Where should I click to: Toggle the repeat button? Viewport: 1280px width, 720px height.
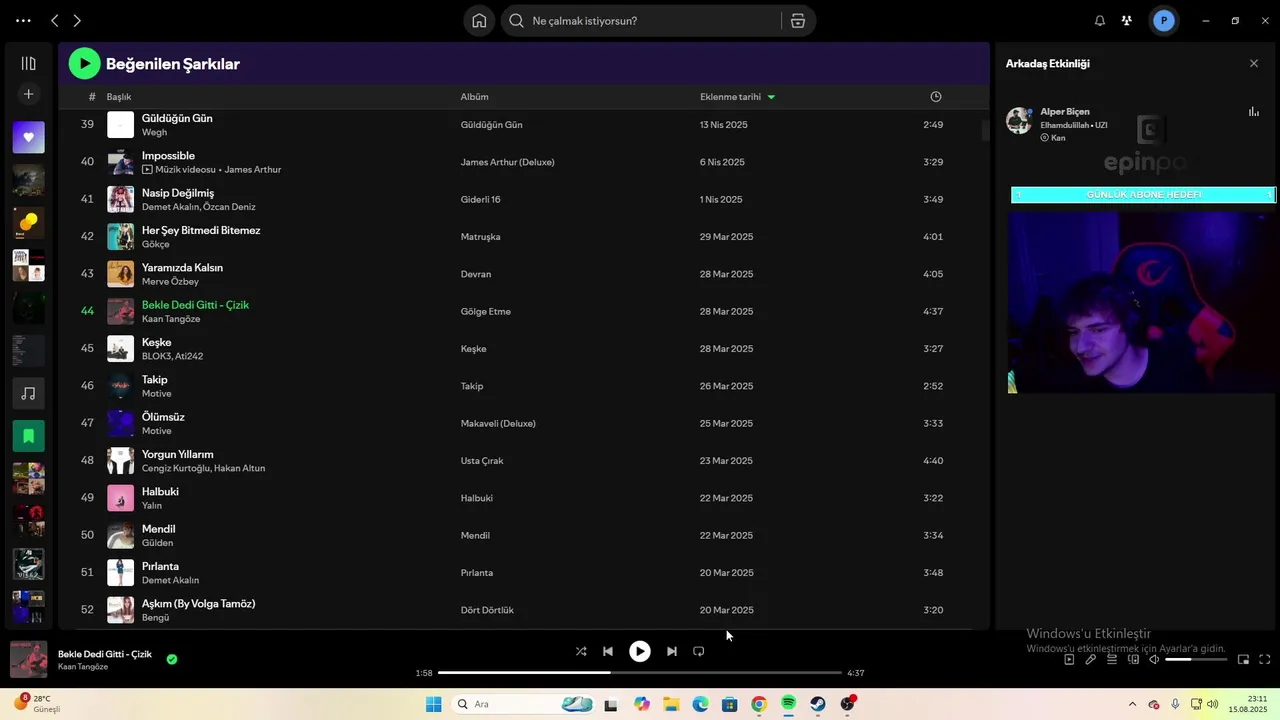point(699,651)
